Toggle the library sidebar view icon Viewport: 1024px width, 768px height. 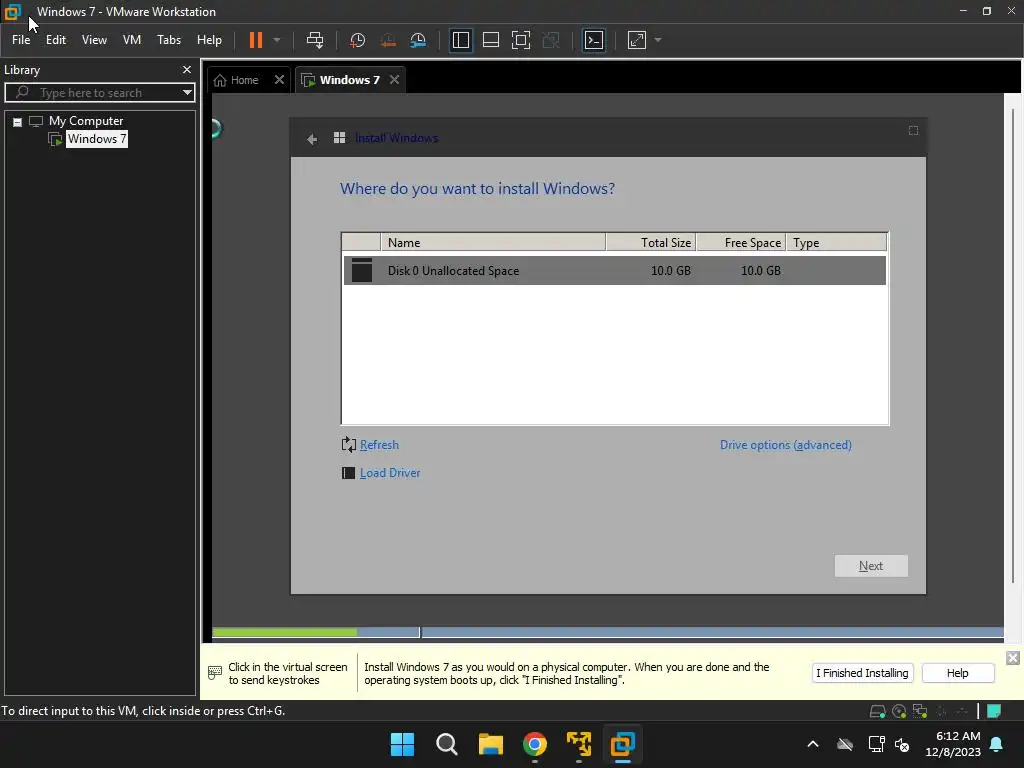tap(460, 40)
